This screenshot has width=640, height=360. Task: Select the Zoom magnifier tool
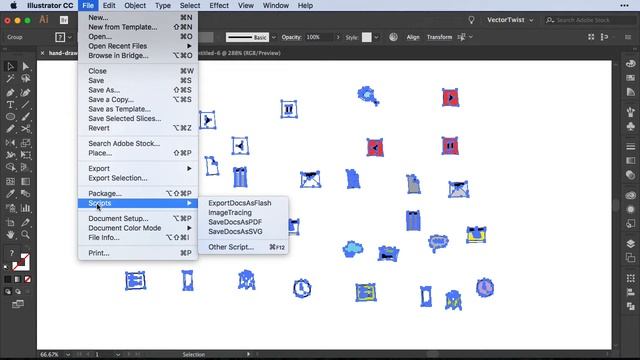(25, 235)
